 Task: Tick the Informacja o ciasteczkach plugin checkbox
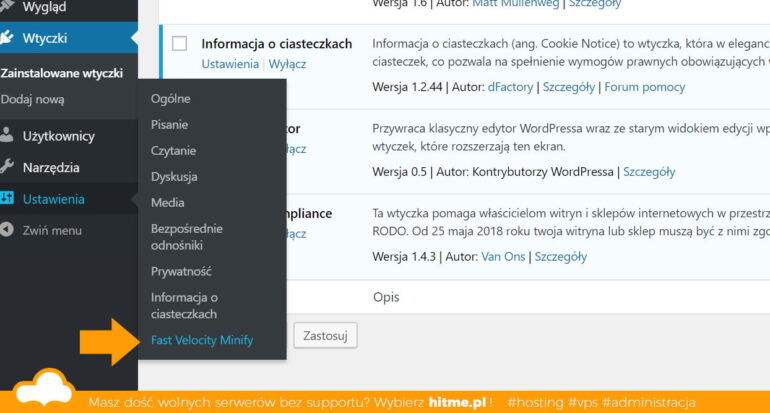(x=179, y=43)
